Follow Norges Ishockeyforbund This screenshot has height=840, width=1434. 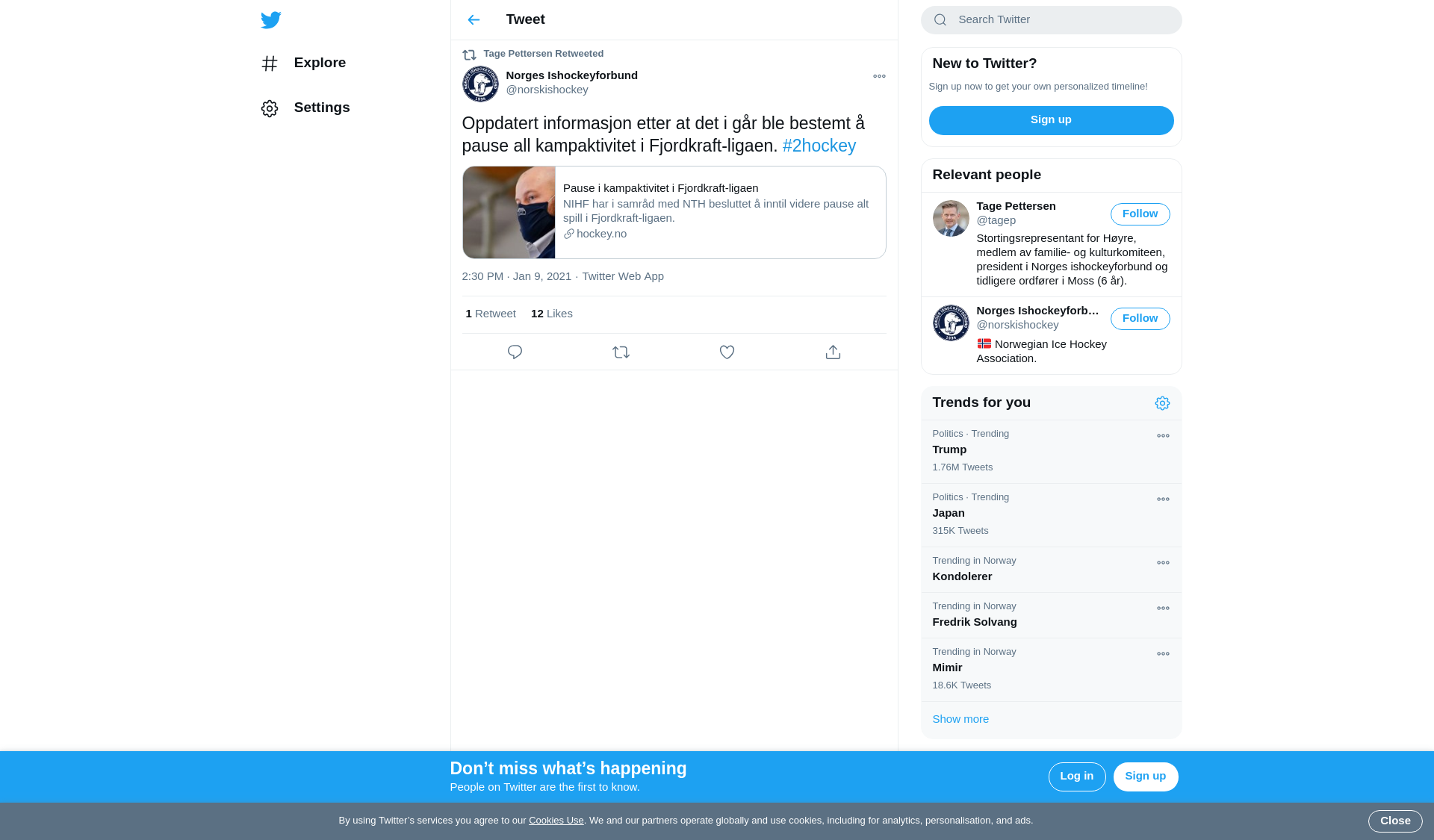click(1140, 319)
